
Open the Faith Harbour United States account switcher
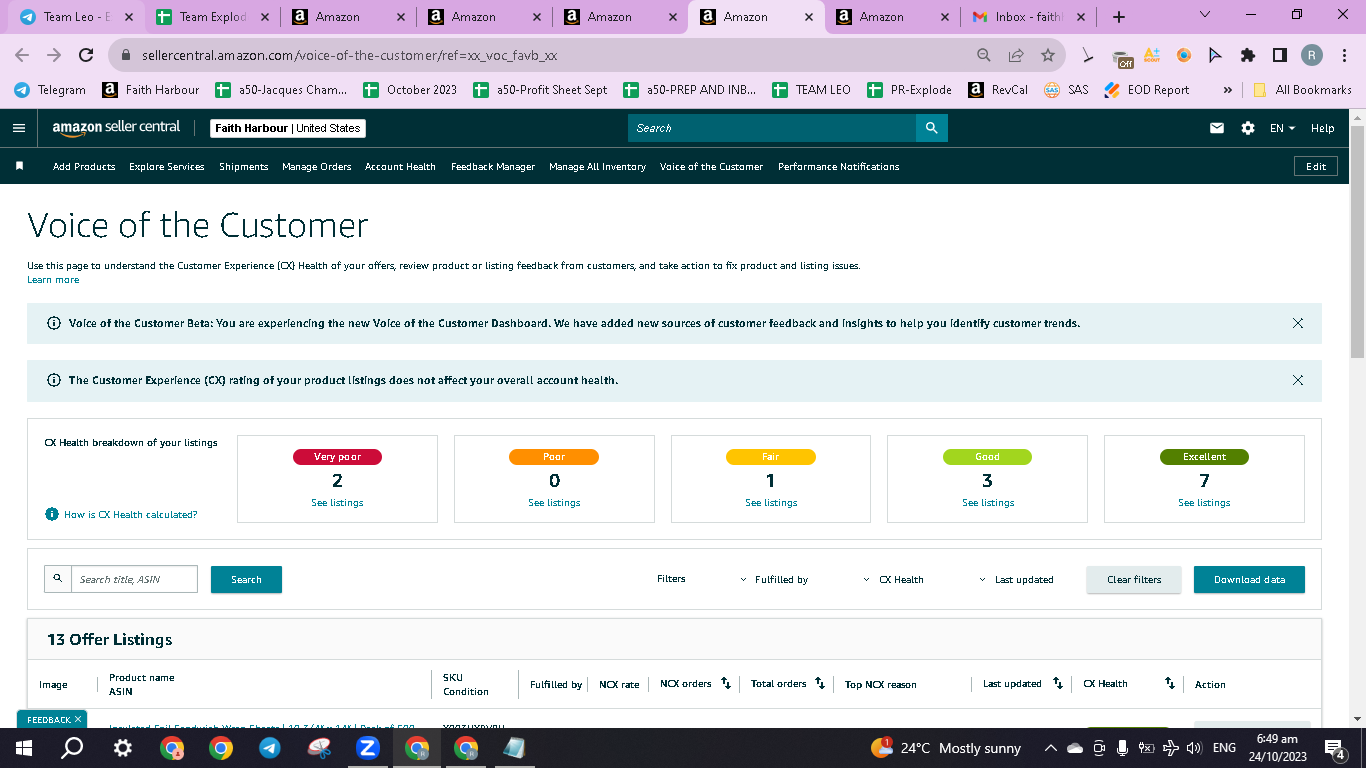pyautogui.click(x=288, y=128)
